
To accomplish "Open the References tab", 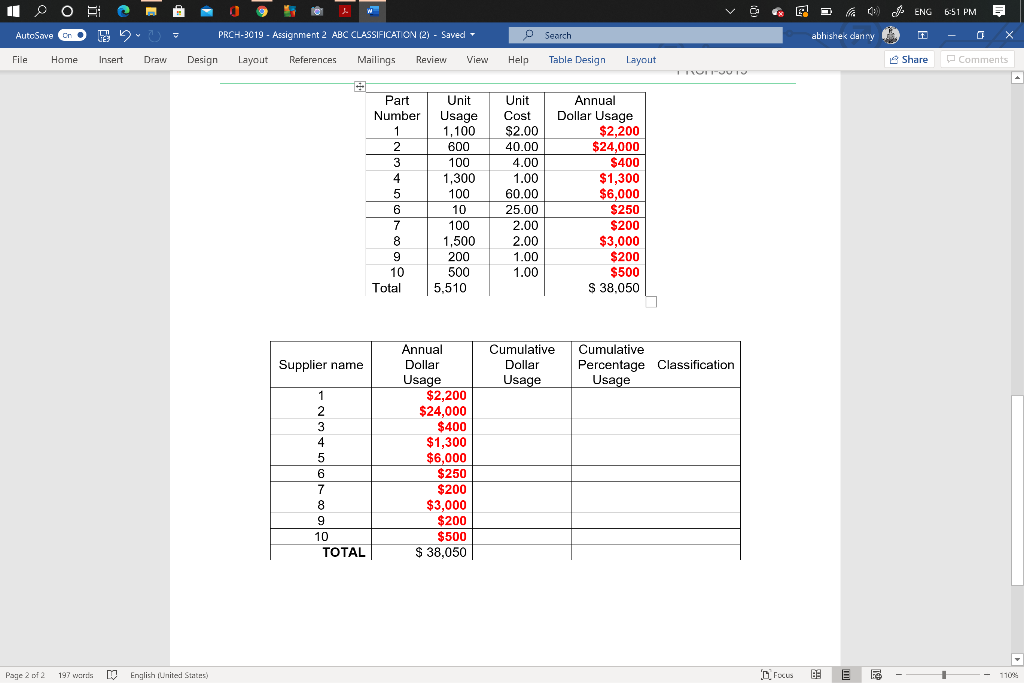I will 313,59.
